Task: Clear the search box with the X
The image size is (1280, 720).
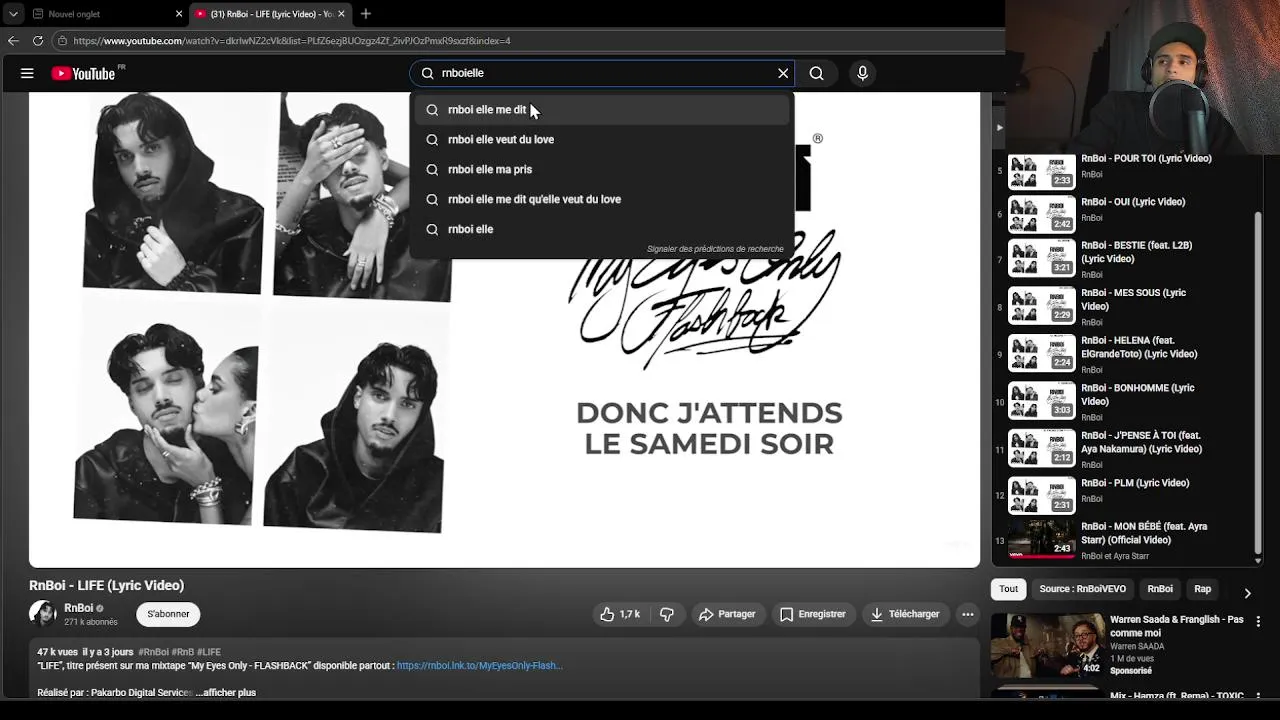Action: 783,73
